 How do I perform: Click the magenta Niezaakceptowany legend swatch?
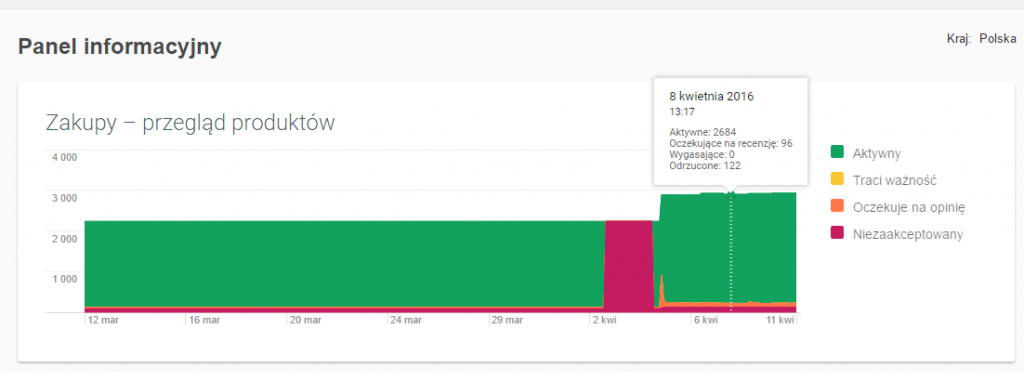pyautogui.click(x=837, y=233)
